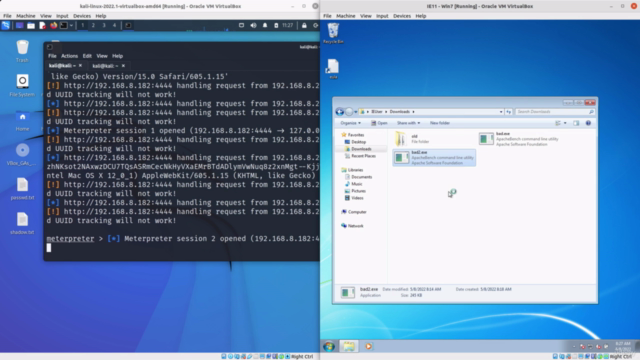
Task: Open the Kali applications menu dragon icon
Action: point(6,25)
